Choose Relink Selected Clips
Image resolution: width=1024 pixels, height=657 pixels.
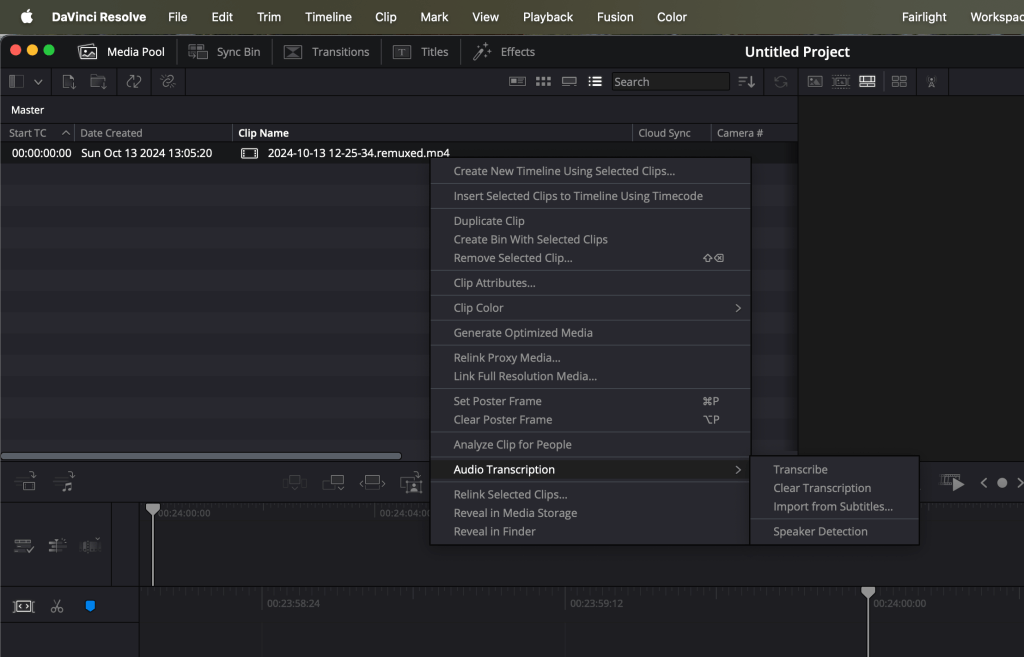[x=590, y=494]
